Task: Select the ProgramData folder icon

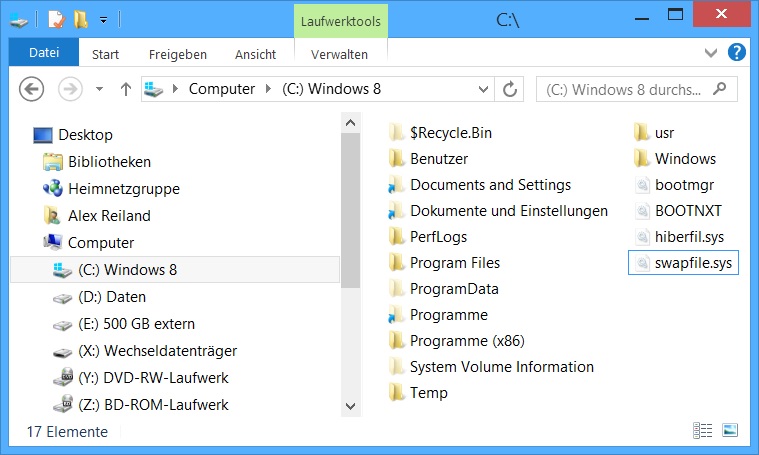Action: (396, 288)
